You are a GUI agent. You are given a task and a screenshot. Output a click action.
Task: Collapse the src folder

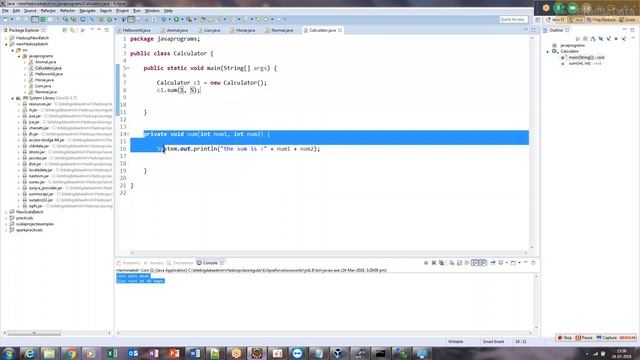(13, 50)
